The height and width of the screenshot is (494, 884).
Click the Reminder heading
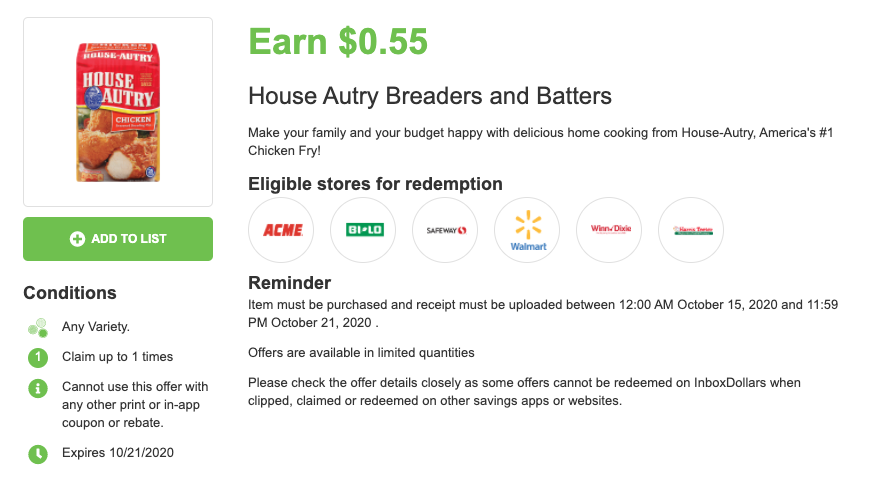point(289,282)
